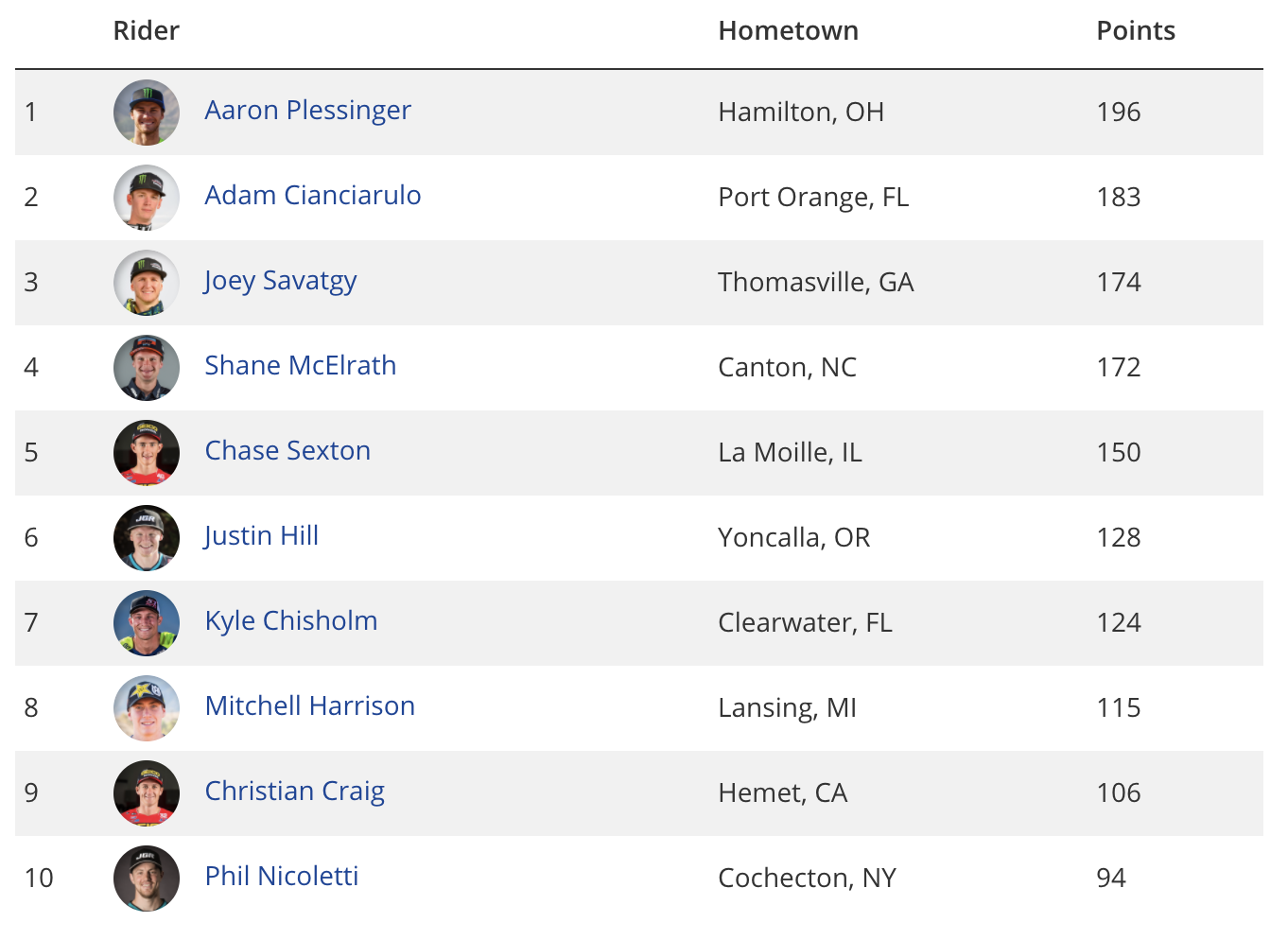The height and width of the screenshot is (940, 1288).
Task: Select Joey Savatgy's avatar thumbnail
Action: tap(147, 283)
